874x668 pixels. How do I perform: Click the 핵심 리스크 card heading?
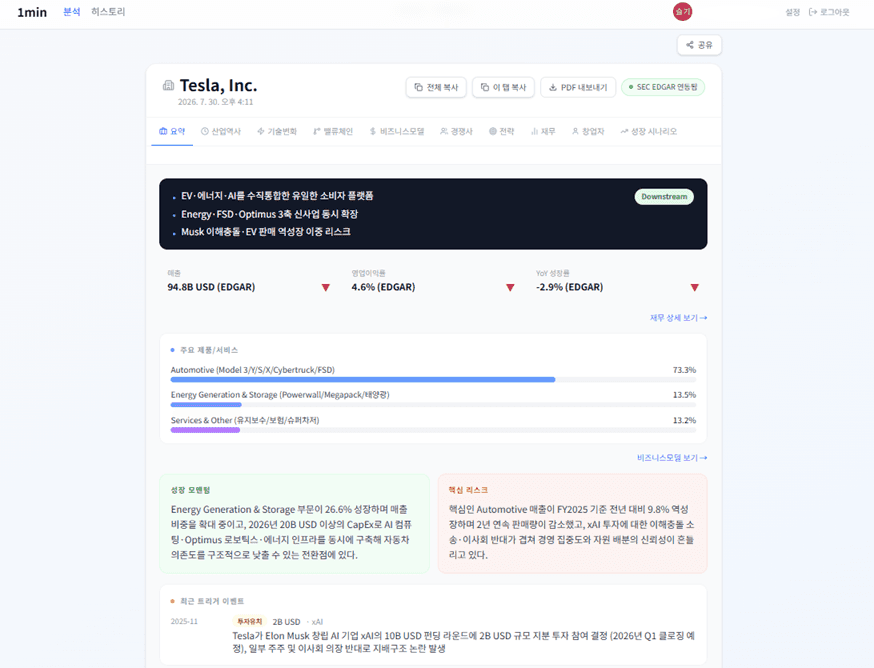click(468, 490)
